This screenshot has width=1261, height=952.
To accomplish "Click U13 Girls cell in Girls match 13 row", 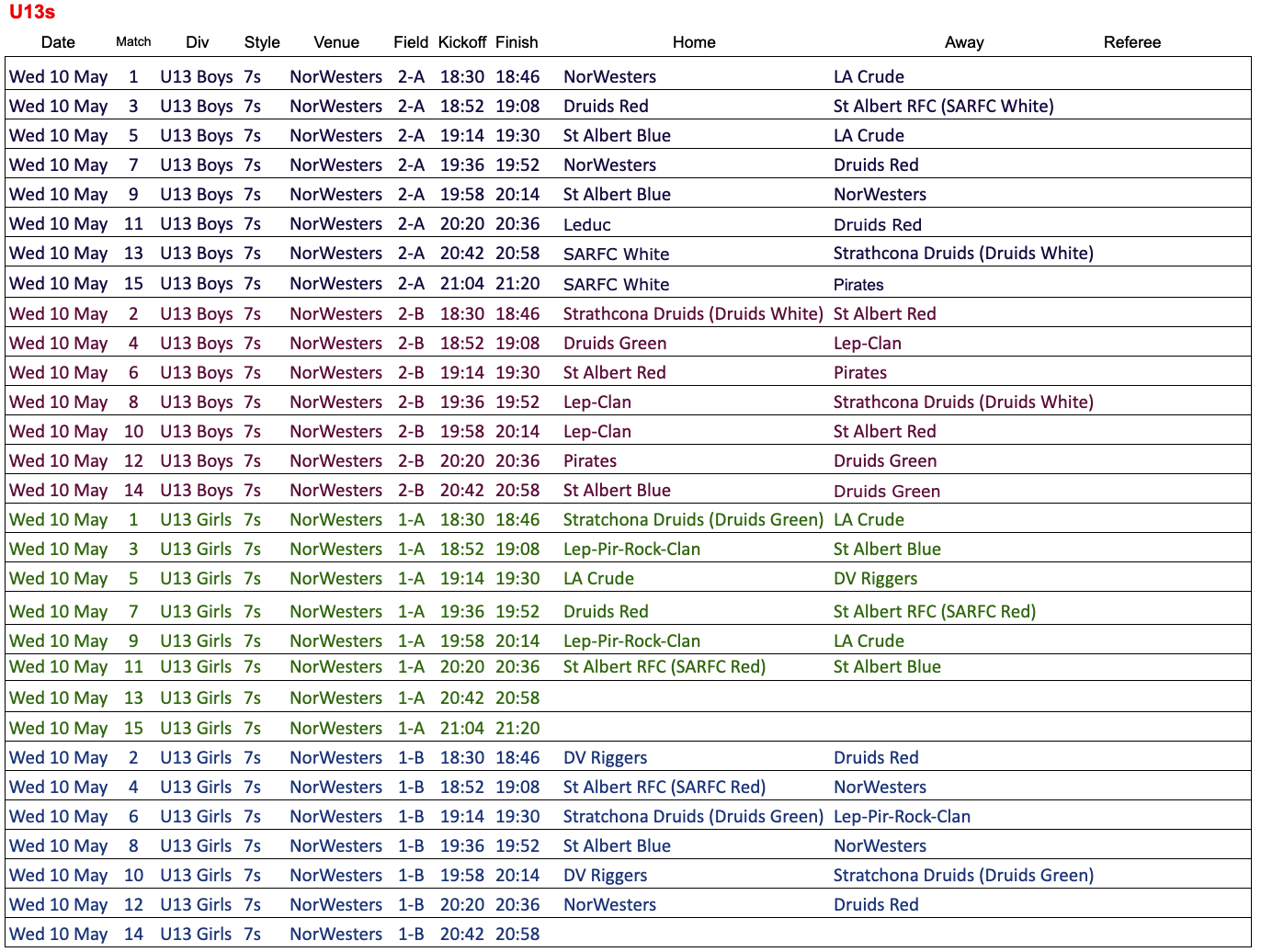I will (x=196, y=698).
